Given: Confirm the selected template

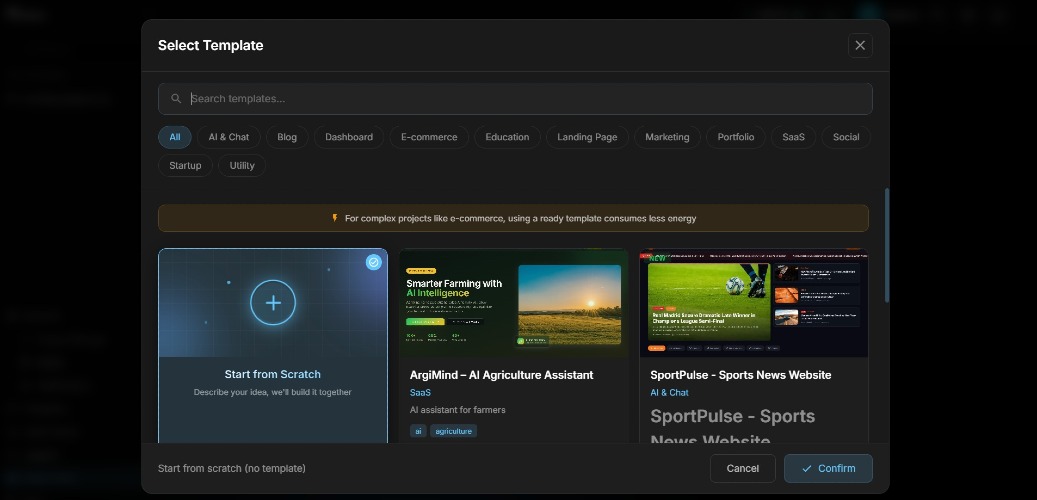Looking at the screenshot, I should click(828, 468).
